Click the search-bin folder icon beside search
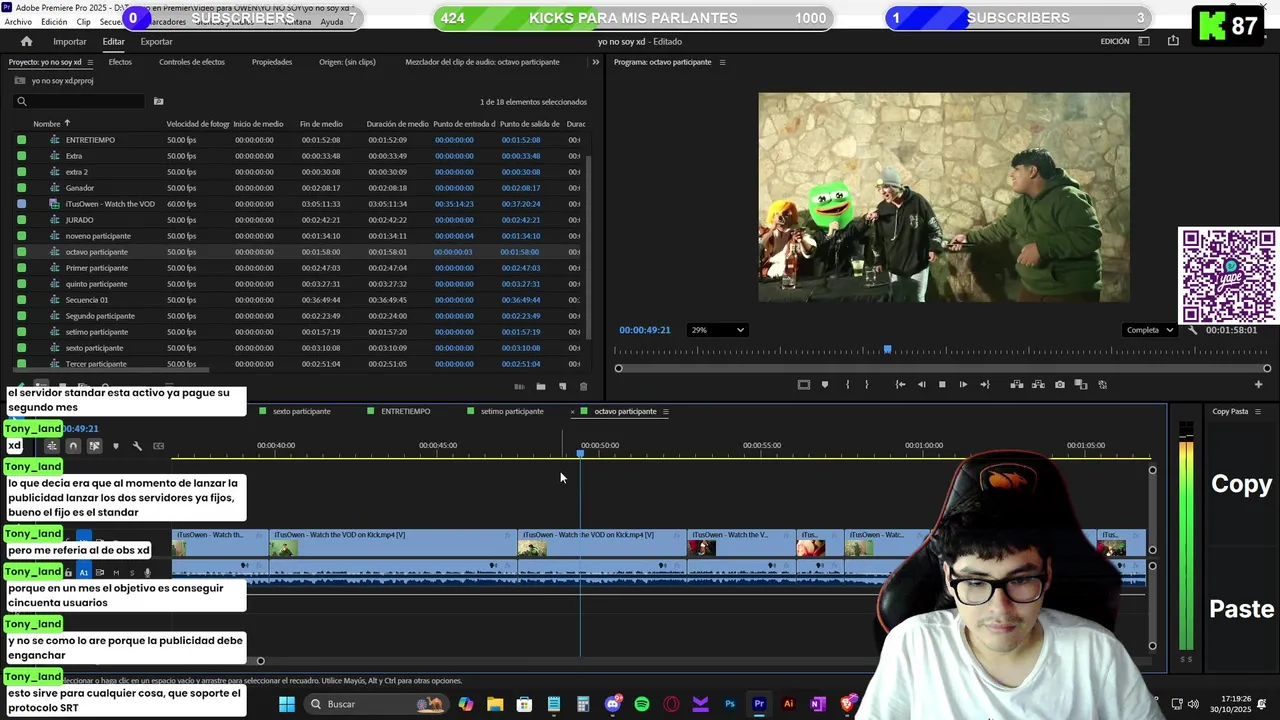Screen dimensions: 1280x720 (158, 101)
